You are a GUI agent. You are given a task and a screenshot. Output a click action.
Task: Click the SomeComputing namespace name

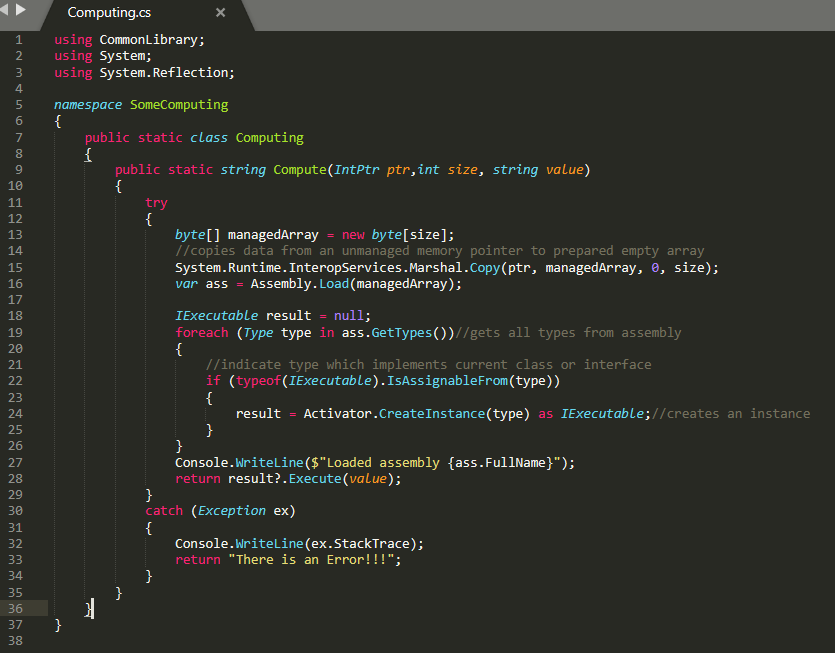[x=179, y=105]
